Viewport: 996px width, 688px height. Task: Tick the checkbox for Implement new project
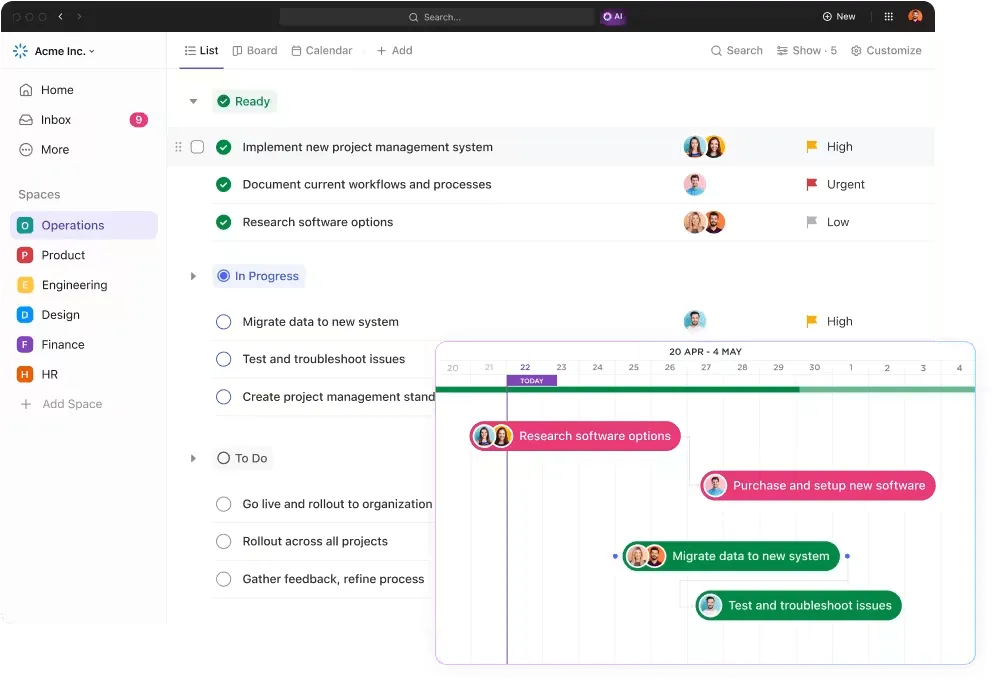[x=198, y=147]
